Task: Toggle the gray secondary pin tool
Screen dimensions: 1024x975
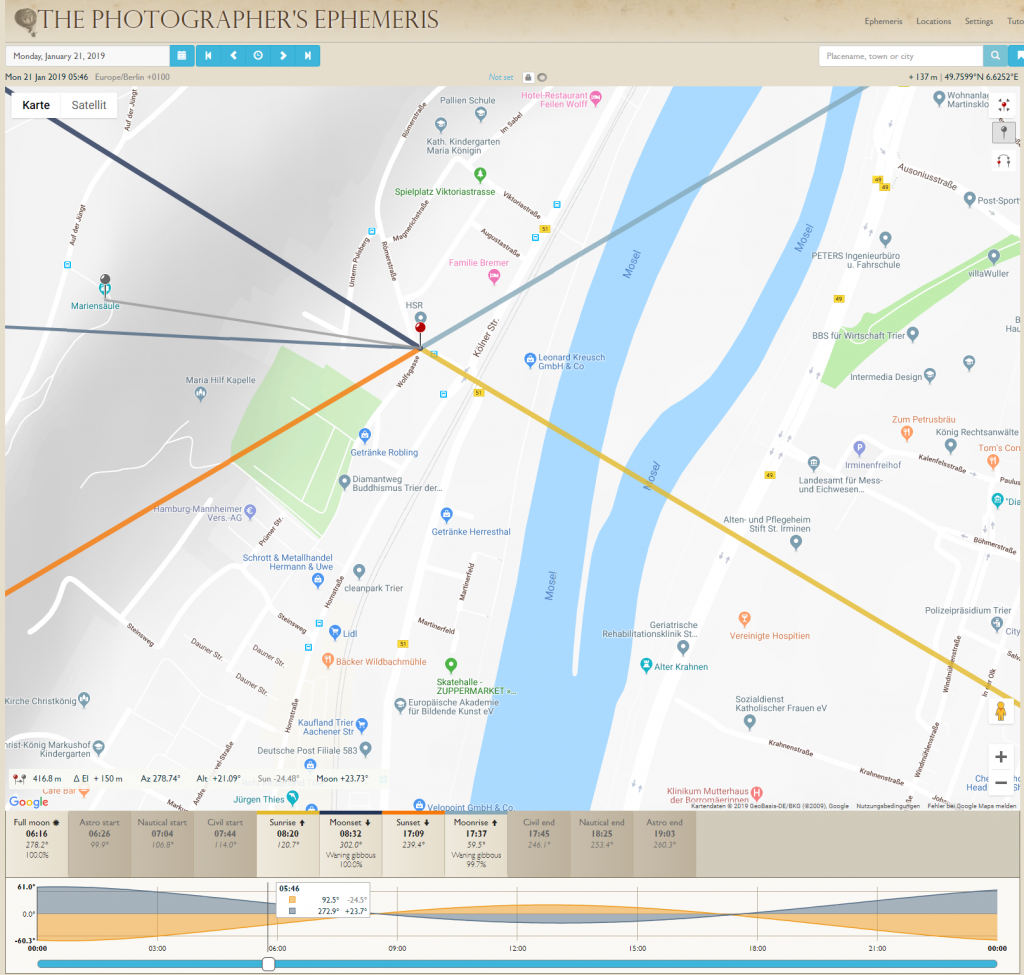Action: (x=1004, y=133)
